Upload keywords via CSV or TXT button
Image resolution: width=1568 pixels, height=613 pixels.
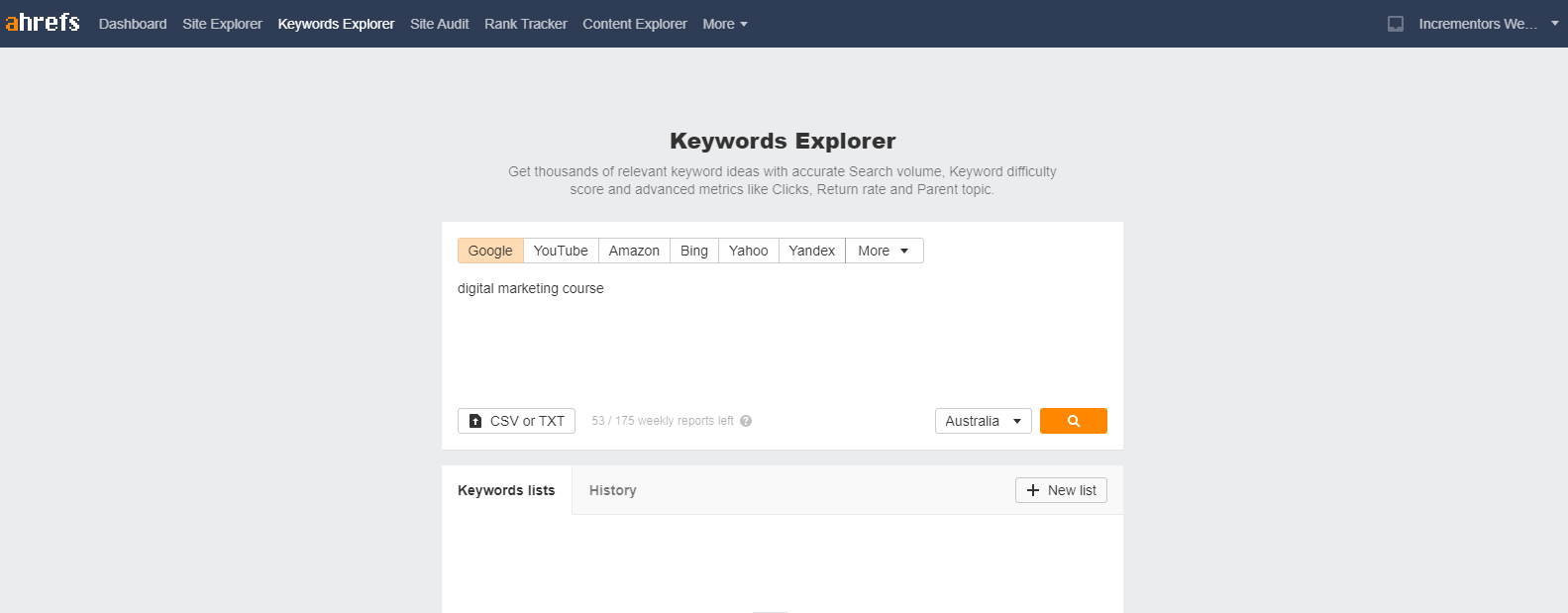[516, 421]
